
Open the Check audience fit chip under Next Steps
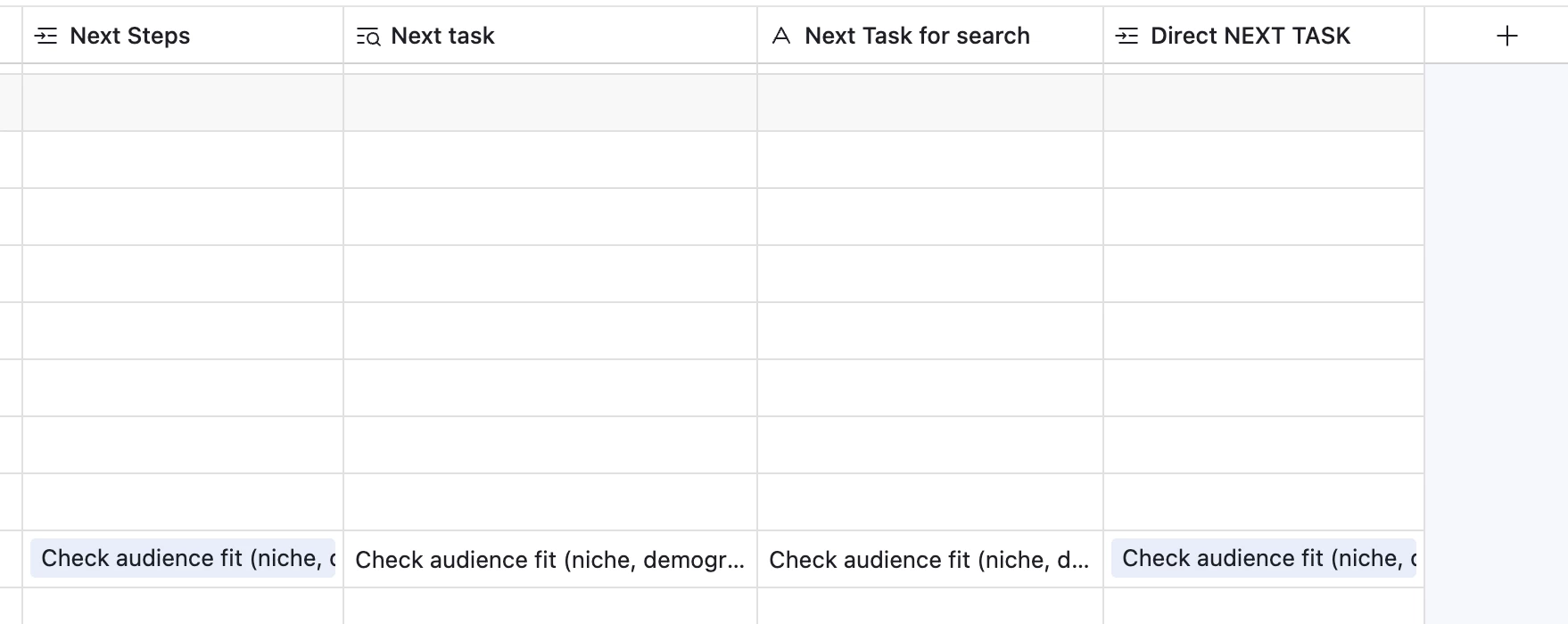click(x=183, y=558)
